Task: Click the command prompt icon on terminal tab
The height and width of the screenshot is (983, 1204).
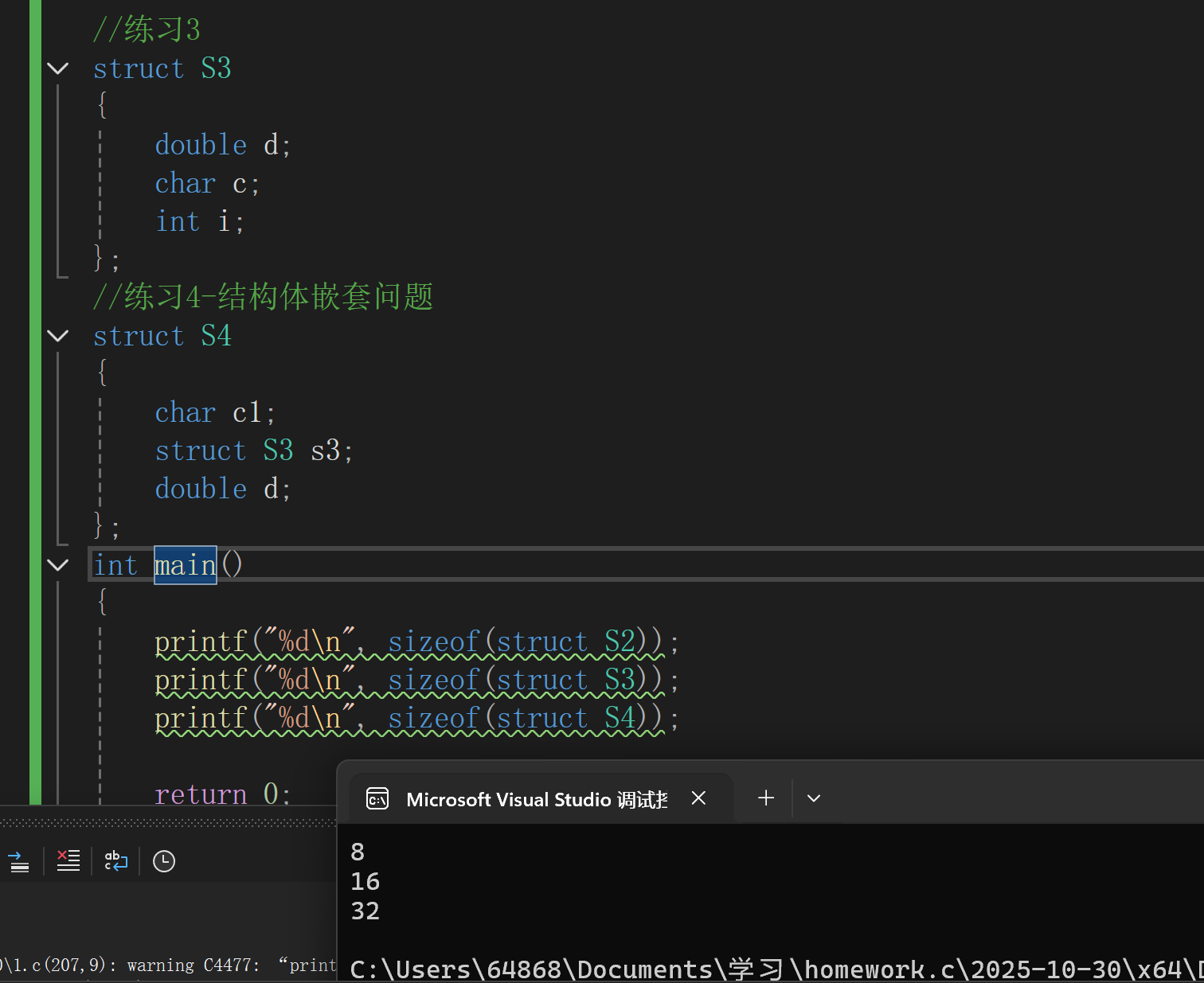Action: point(377,798)
